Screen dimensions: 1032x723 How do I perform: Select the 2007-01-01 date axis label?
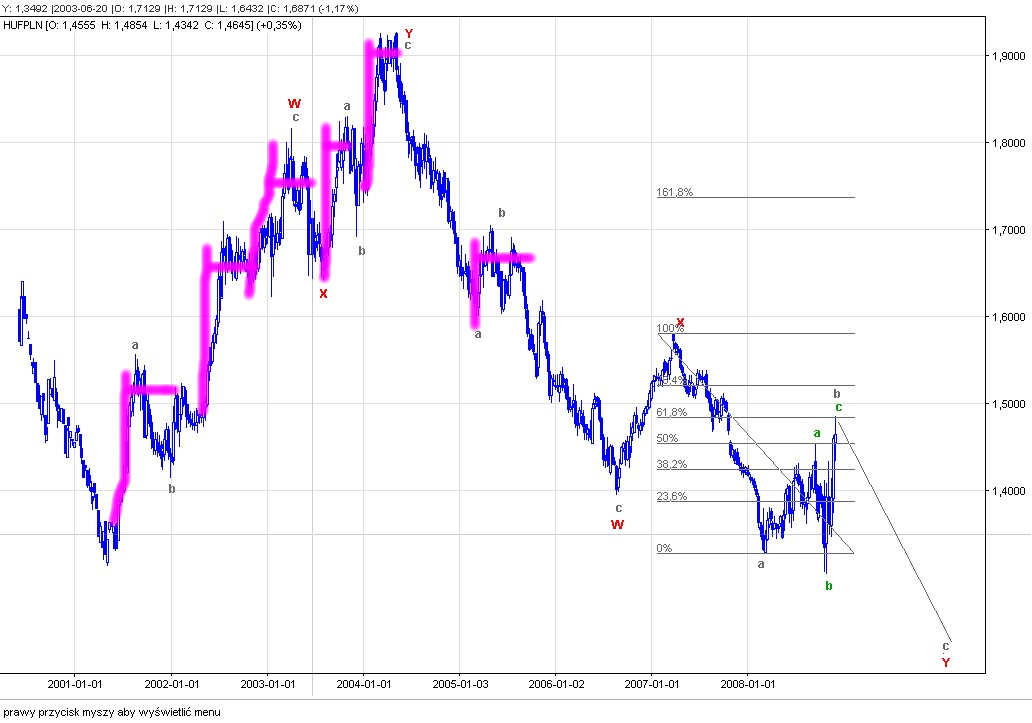coord(652,684)
